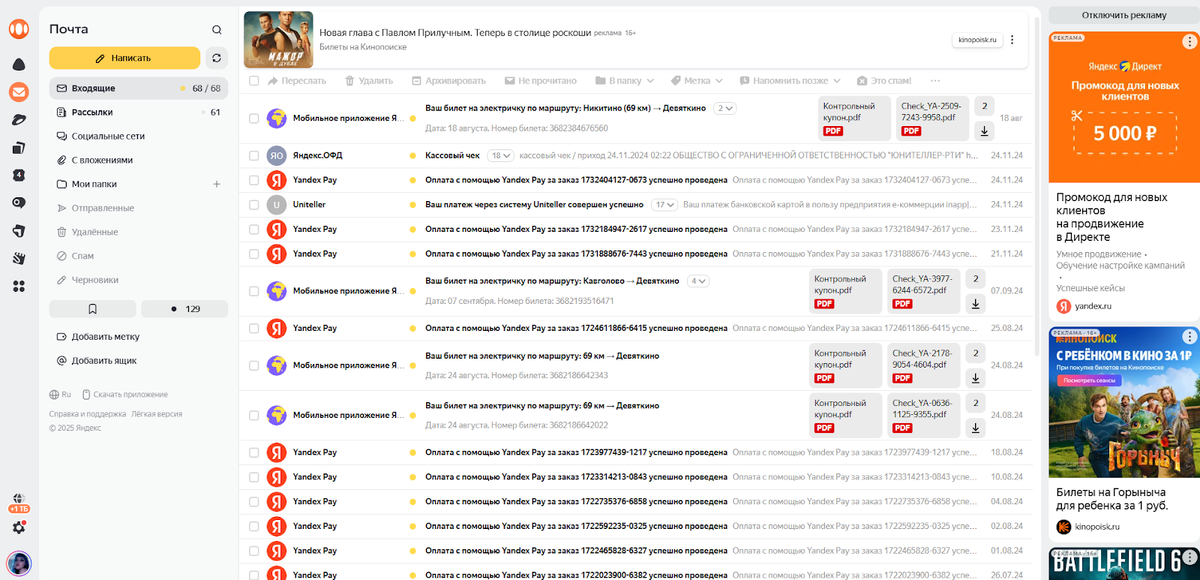Click Отключить рекламу

coord(1124,15)
